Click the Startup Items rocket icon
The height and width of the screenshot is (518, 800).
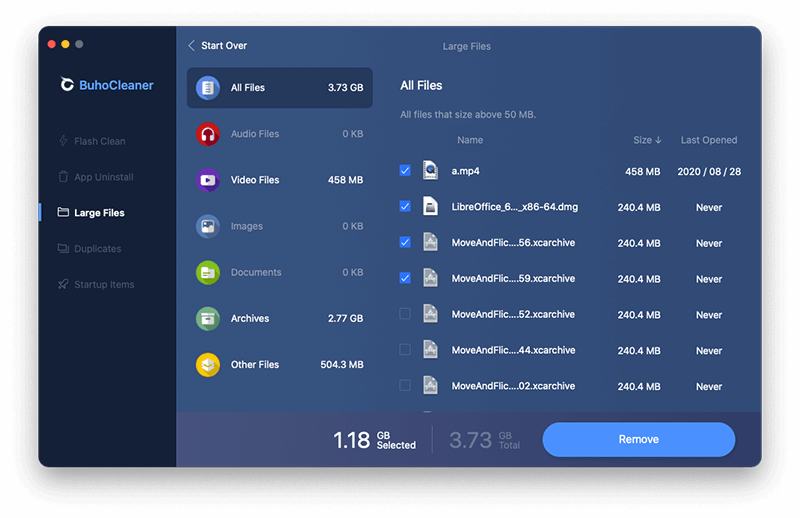point(63,284)
